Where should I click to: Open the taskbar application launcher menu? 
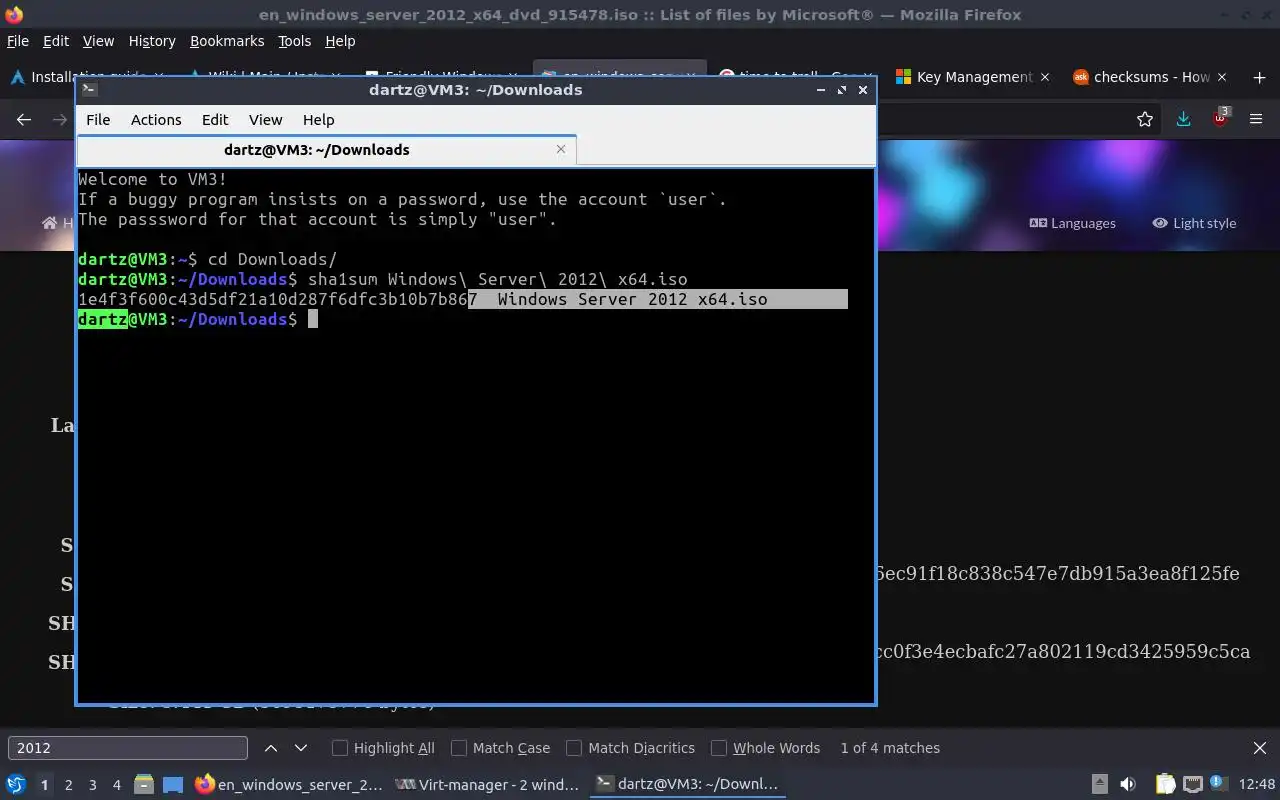pos(15,784)
